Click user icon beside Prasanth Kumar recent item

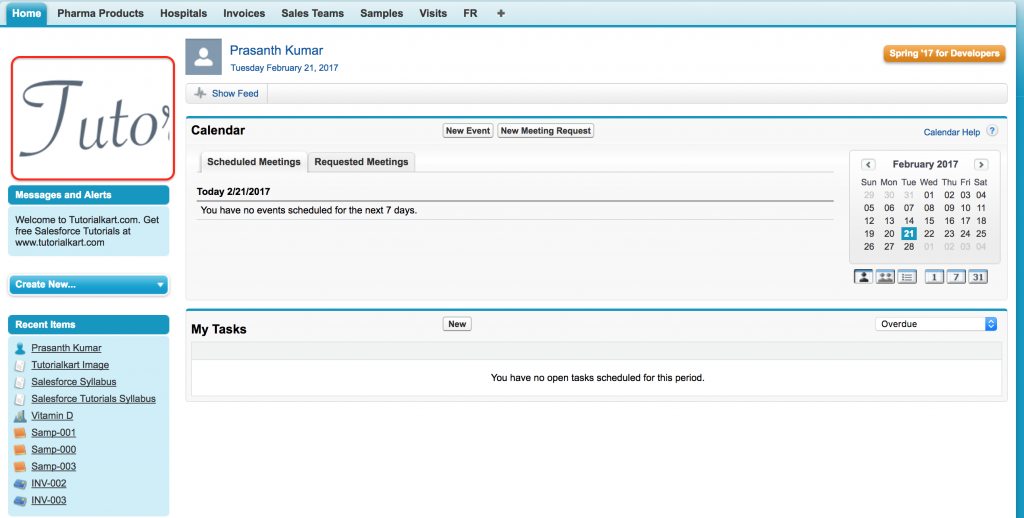coord(20,348)
